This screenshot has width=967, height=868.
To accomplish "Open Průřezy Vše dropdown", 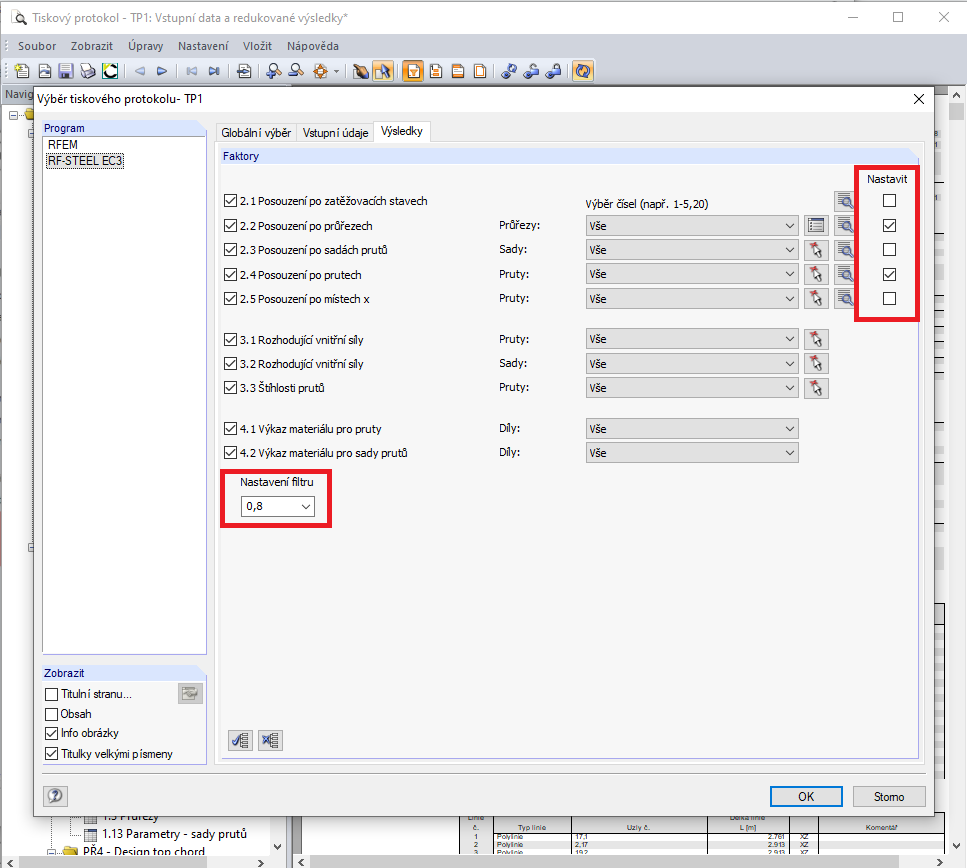I will coord(692,226).
